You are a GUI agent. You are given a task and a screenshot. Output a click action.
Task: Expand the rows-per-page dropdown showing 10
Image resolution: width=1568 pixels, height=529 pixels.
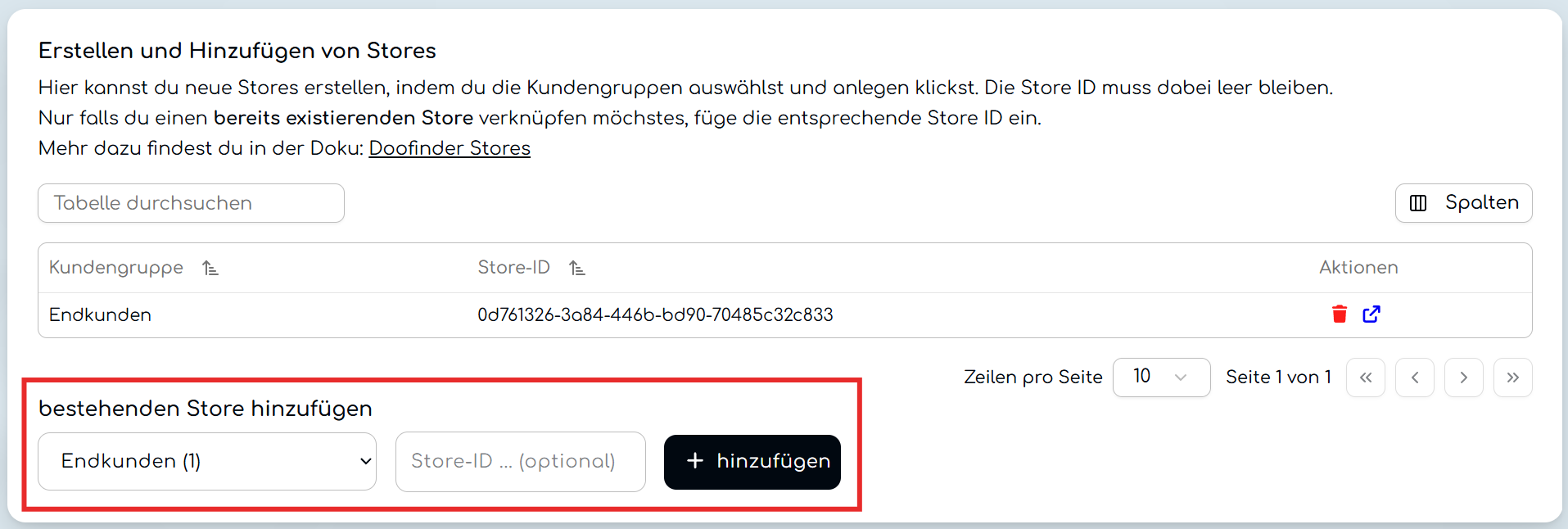coord(1161,378)
